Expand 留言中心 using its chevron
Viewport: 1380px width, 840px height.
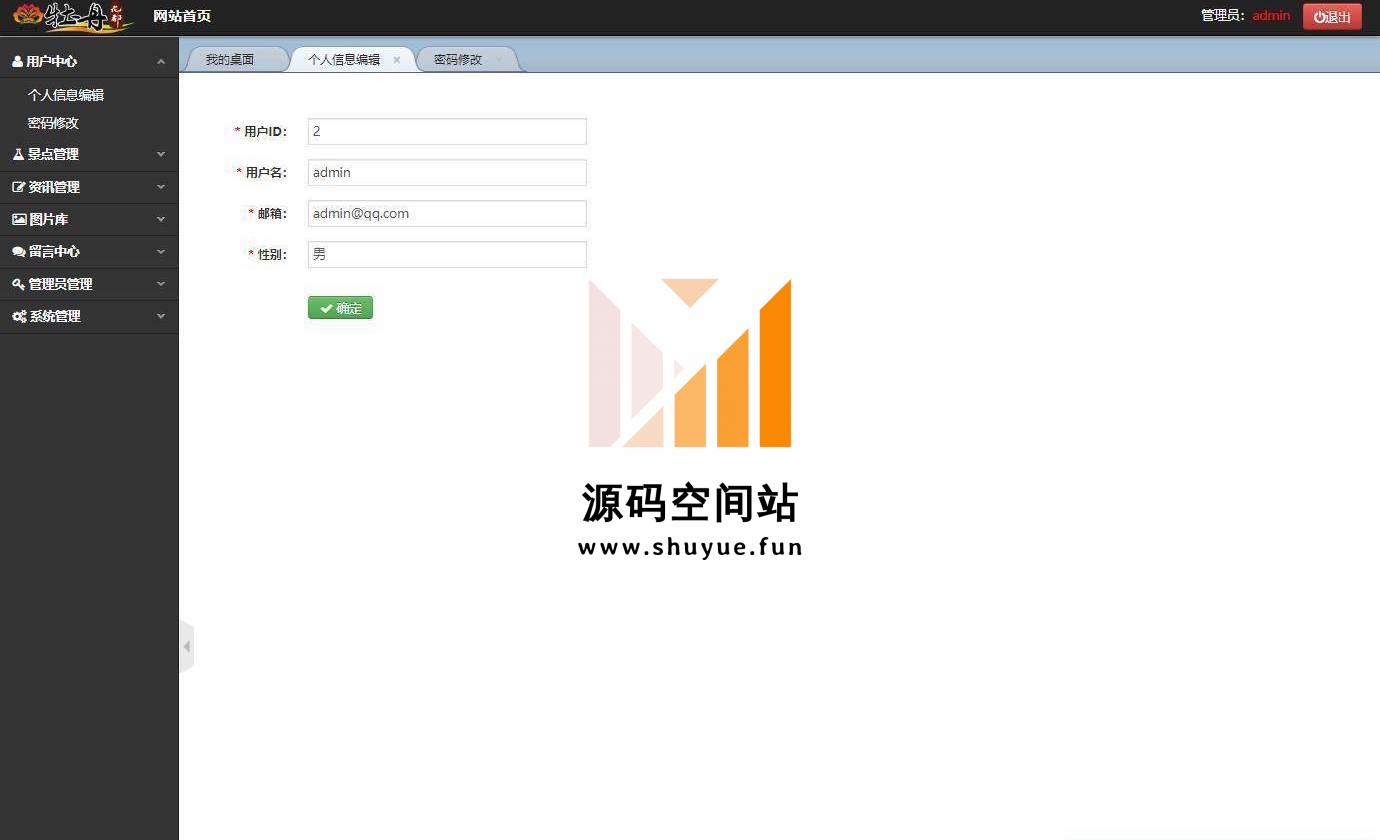(161, 252)
